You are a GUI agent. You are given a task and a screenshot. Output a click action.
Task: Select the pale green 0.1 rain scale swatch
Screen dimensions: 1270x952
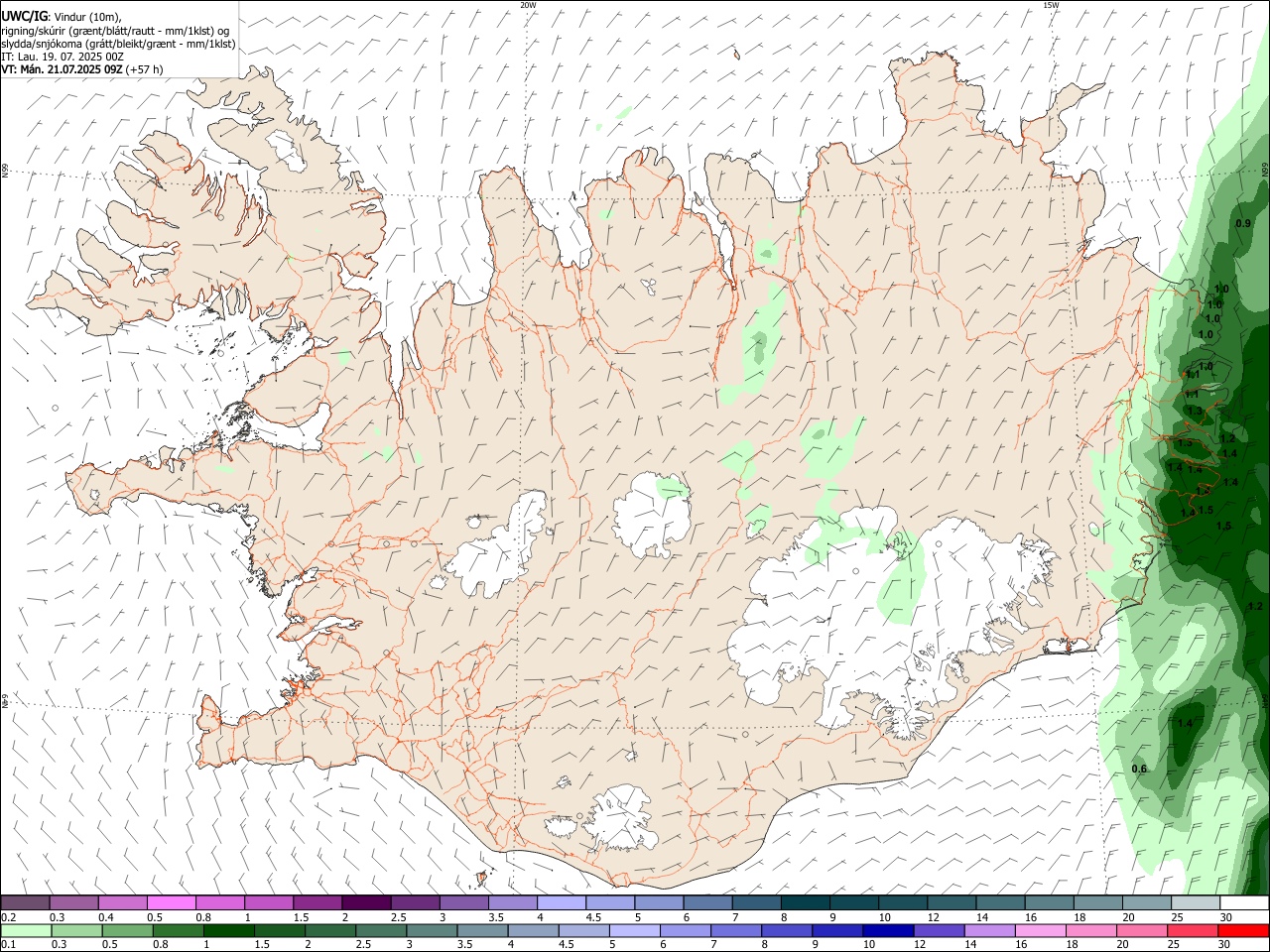tap(25, 930)
